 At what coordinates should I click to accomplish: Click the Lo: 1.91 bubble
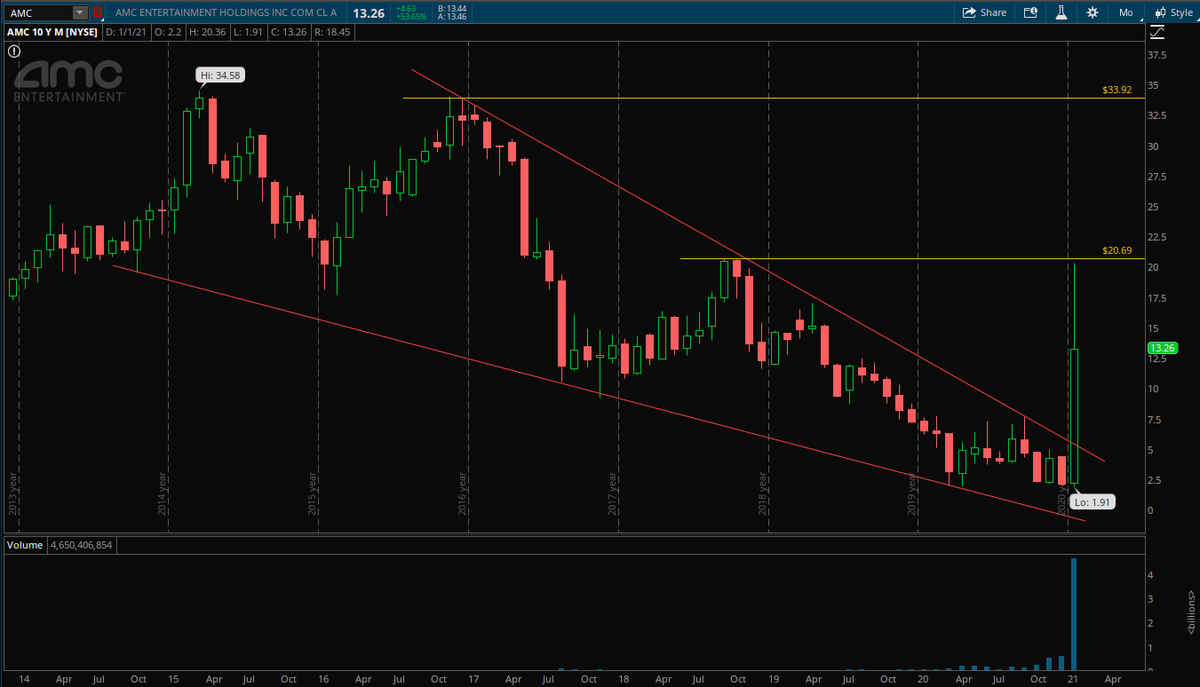tap(1092, 502)
